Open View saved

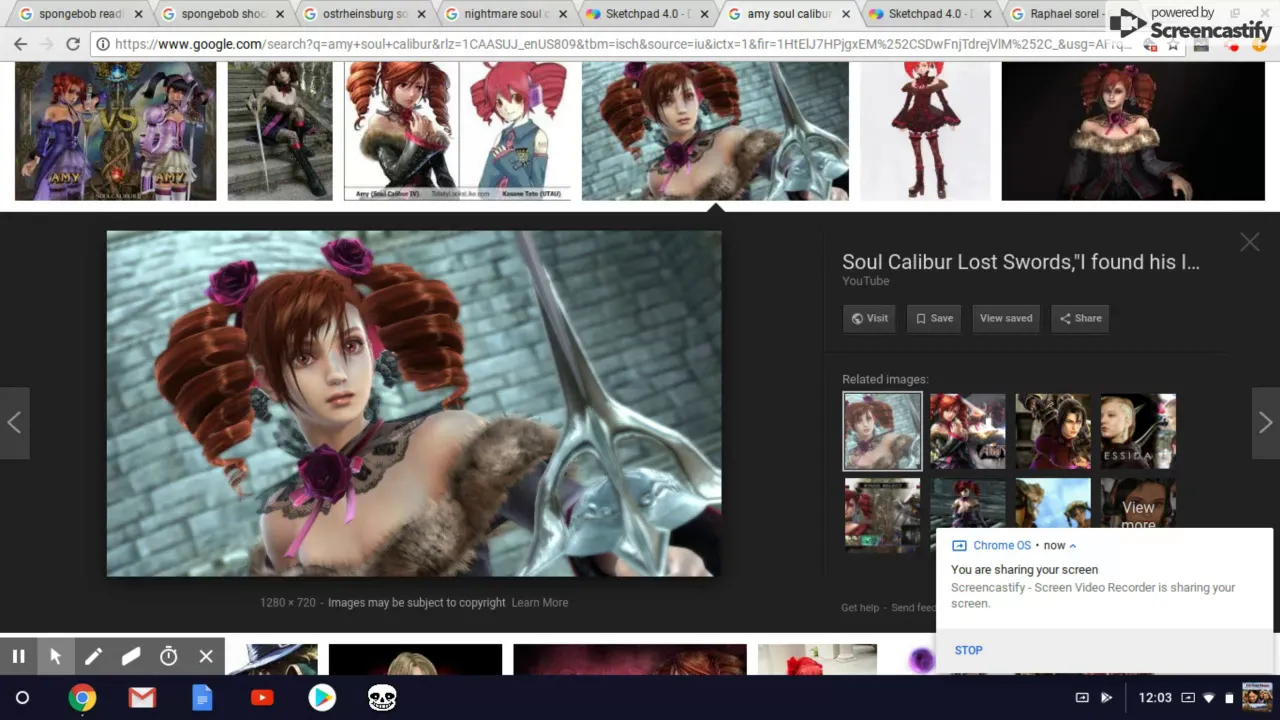pos(1005,318)
